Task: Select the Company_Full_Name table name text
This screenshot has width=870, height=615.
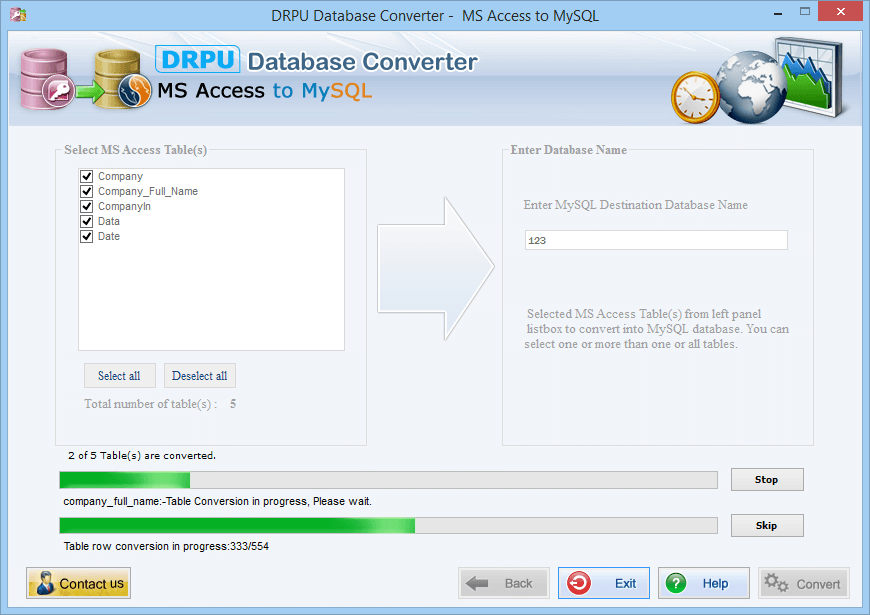Action: pos(148,191)
